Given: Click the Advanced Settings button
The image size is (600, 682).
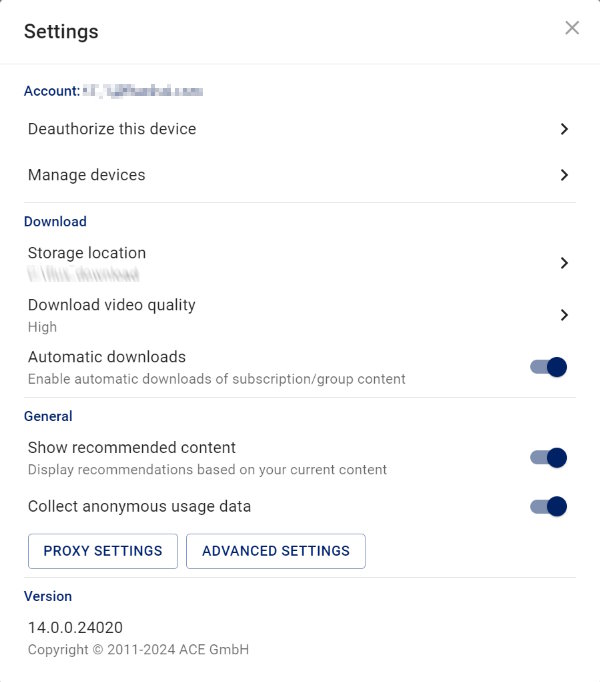Looking at the screenshot, I should click(276, 551).
